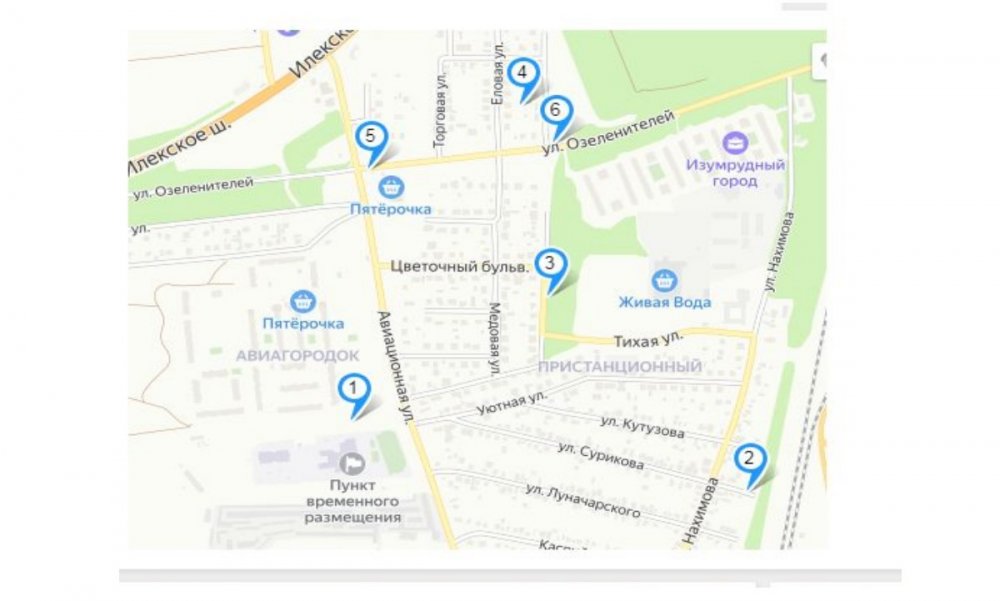Open map pin number 6
This screenshot has height=601, width=1000.
556,115
